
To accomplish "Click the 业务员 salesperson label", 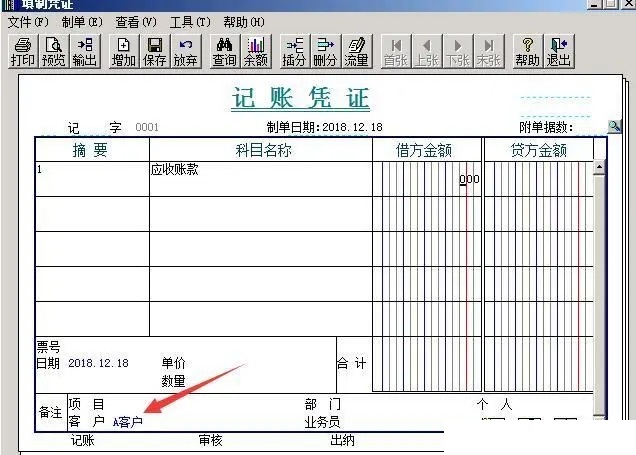I will [322, 422].
